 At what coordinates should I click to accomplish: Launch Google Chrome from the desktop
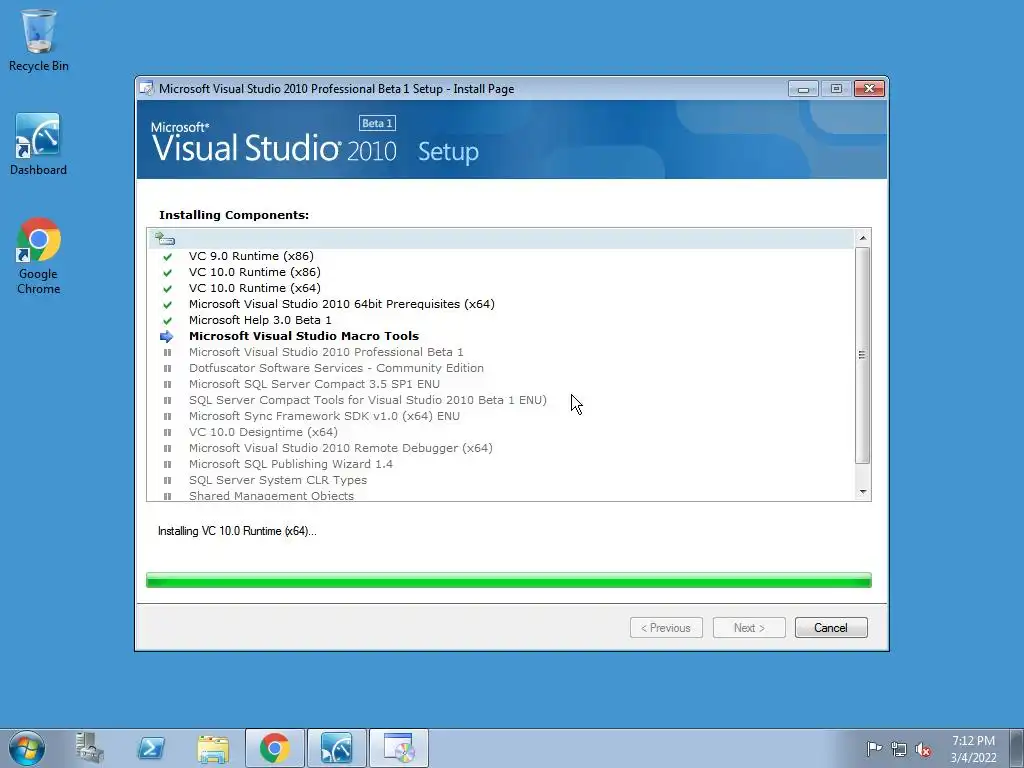point(39,255)
